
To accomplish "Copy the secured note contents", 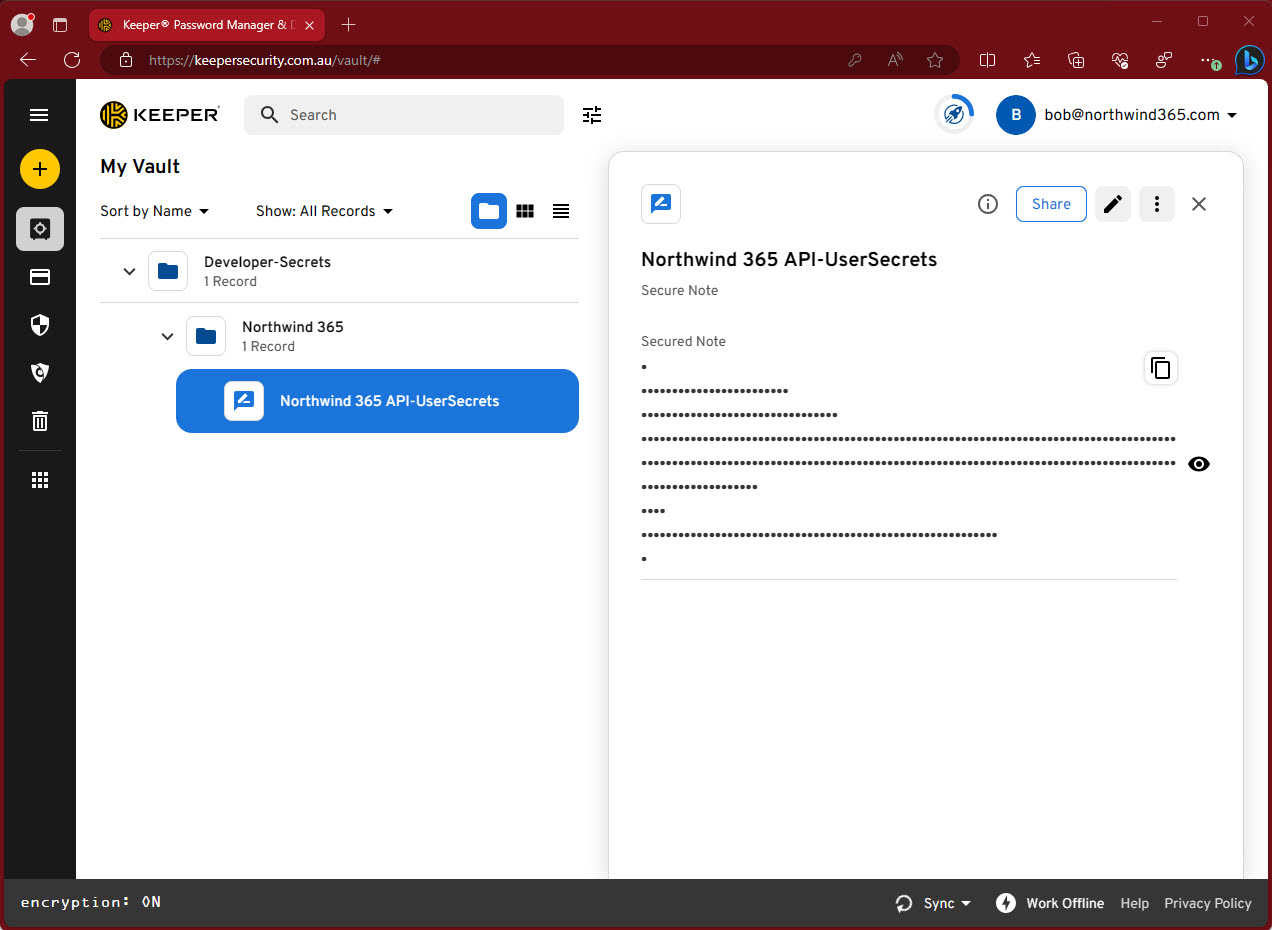I will [1160, 368].
